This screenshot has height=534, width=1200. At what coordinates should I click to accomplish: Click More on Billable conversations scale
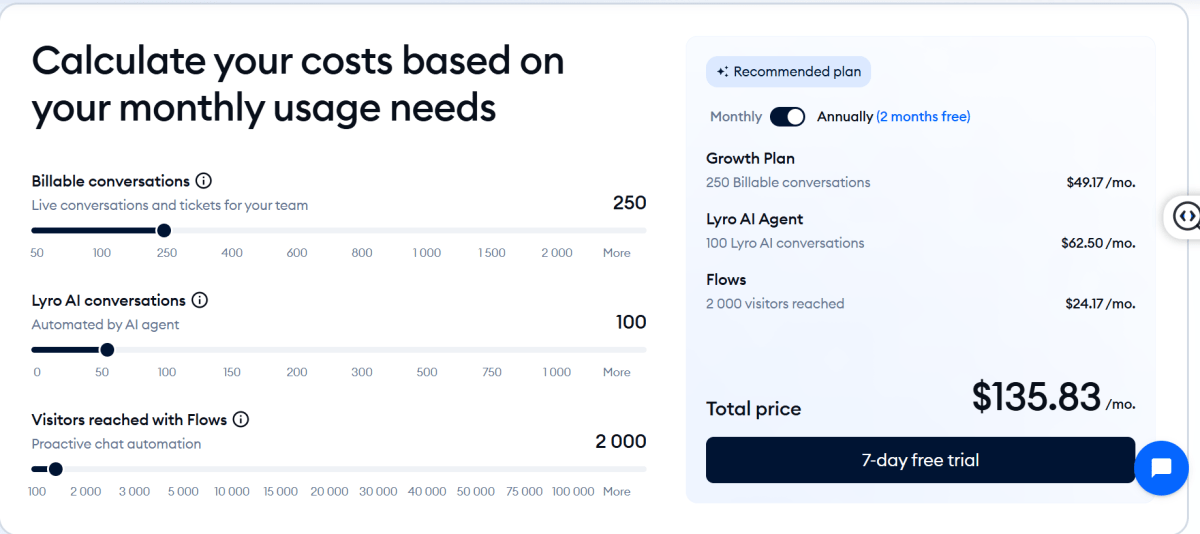point(617,253)
